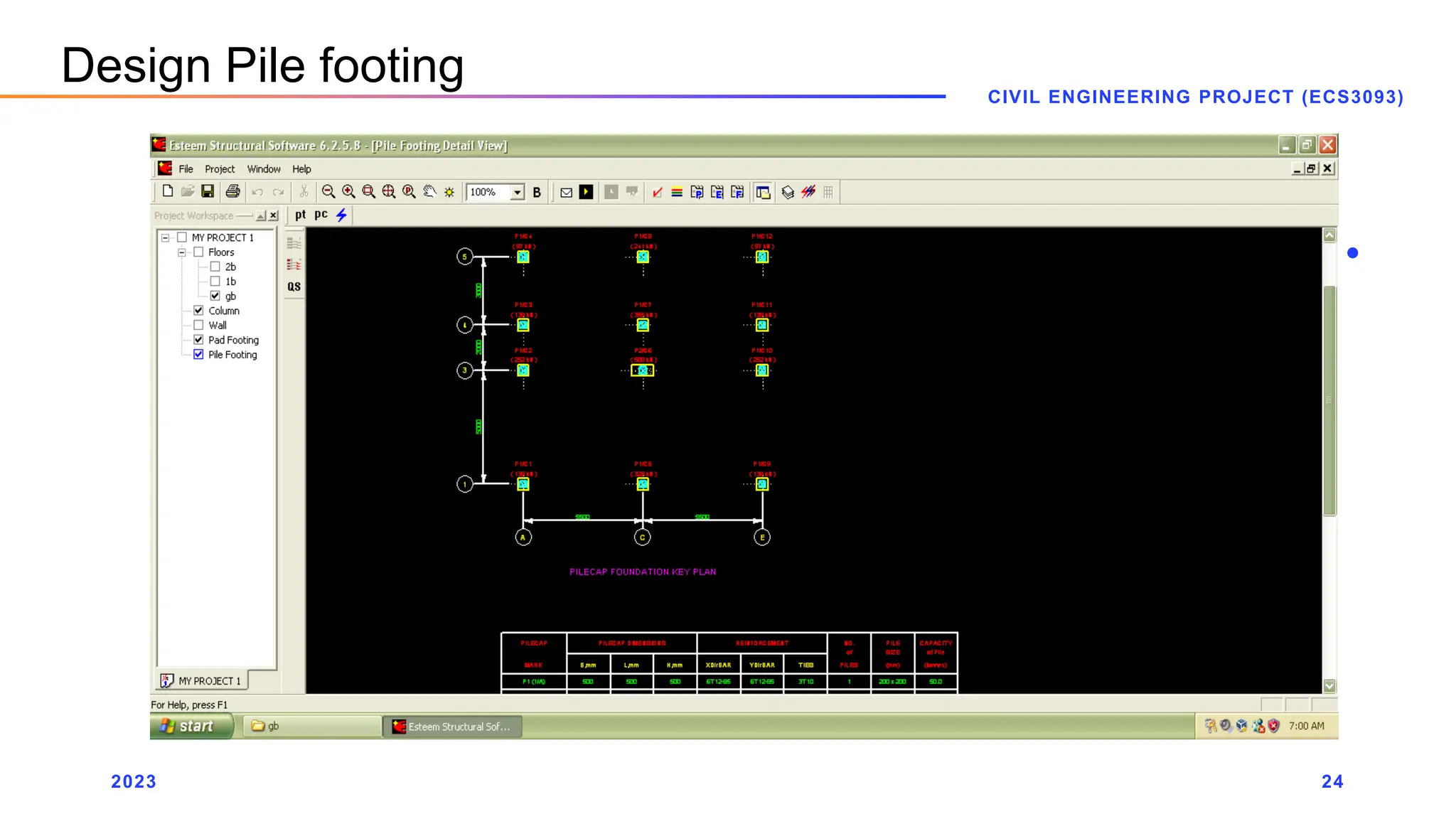Click the Print icon

232,191
